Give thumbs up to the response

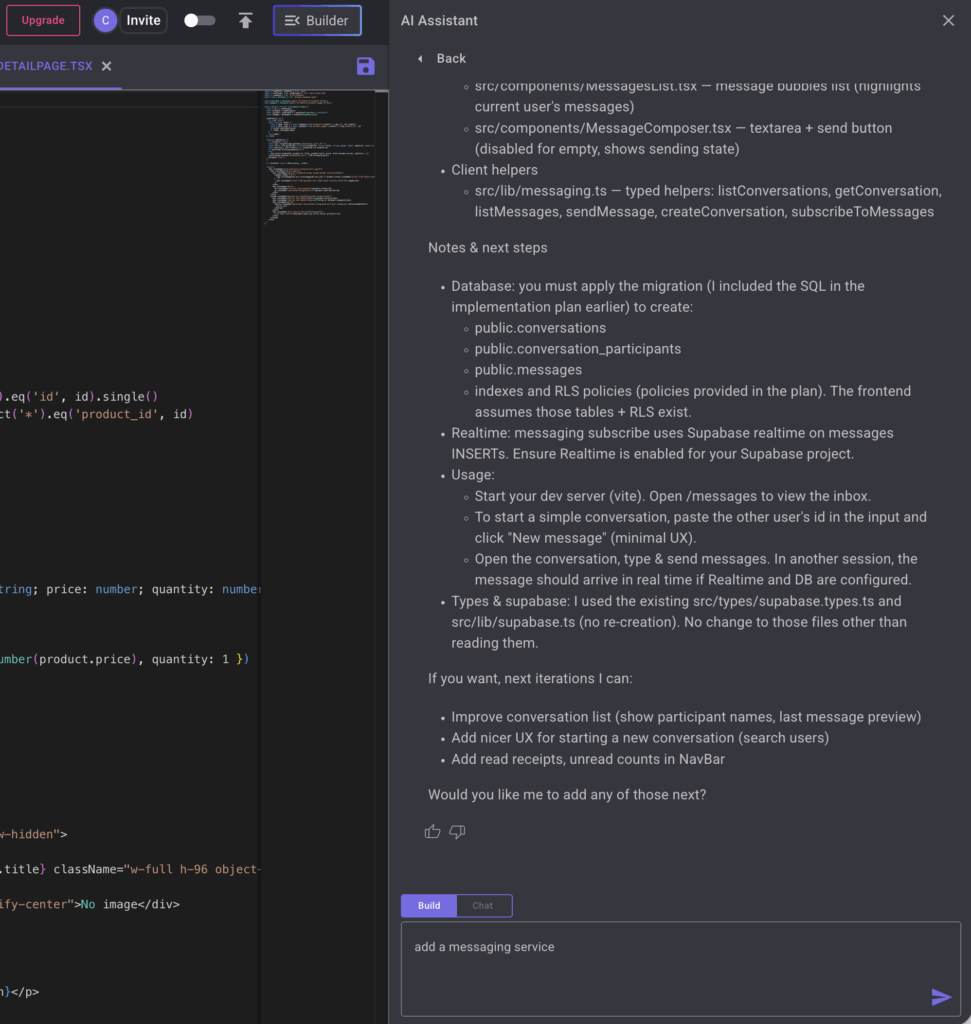(x=432, y=831)
